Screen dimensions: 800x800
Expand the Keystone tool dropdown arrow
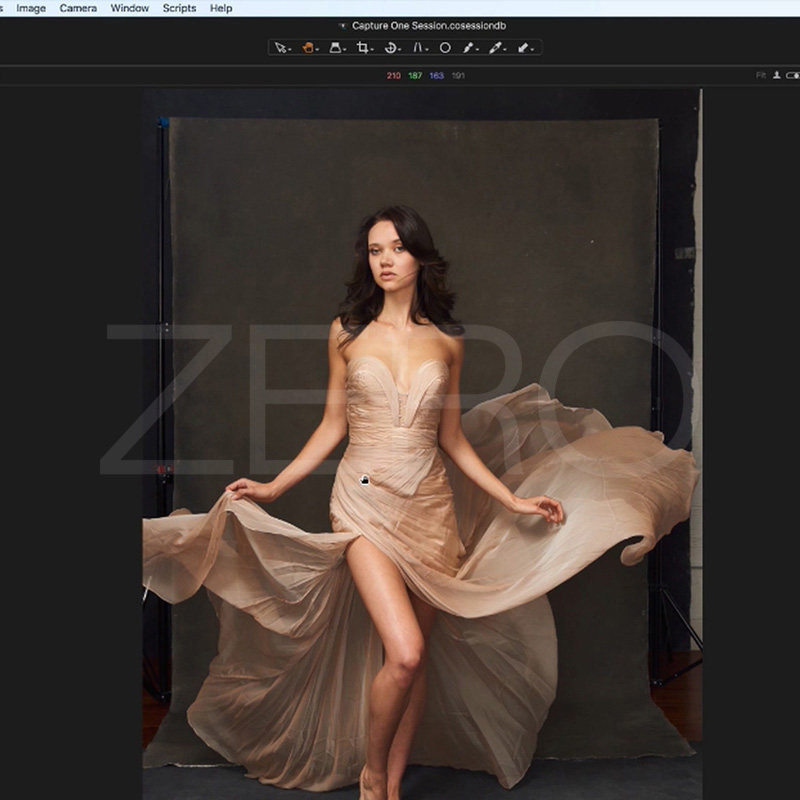click(346, 49)
